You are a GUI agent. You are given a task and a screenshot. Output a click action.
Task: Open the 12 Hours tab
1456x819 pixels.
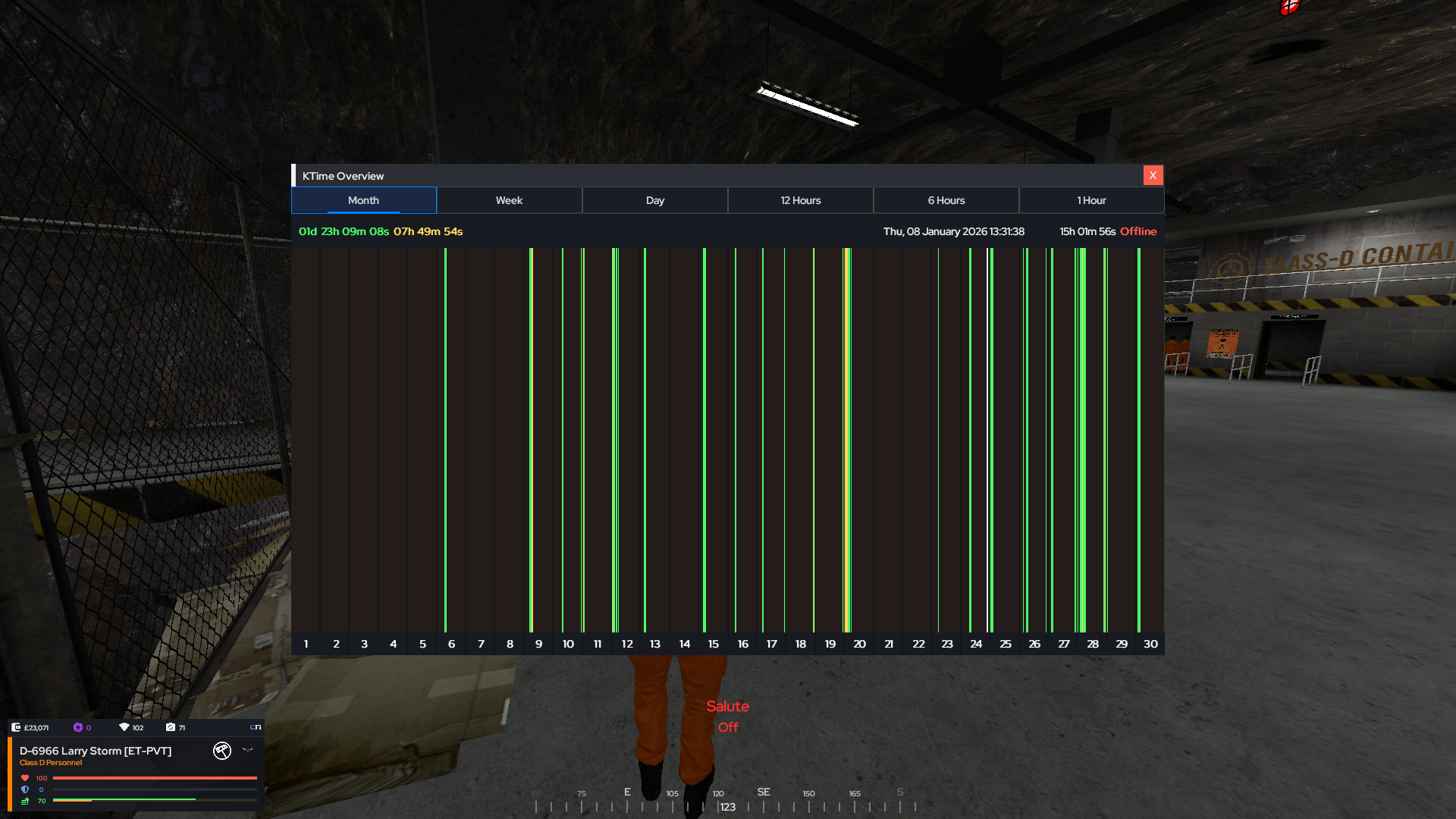[x=800, y=200]
